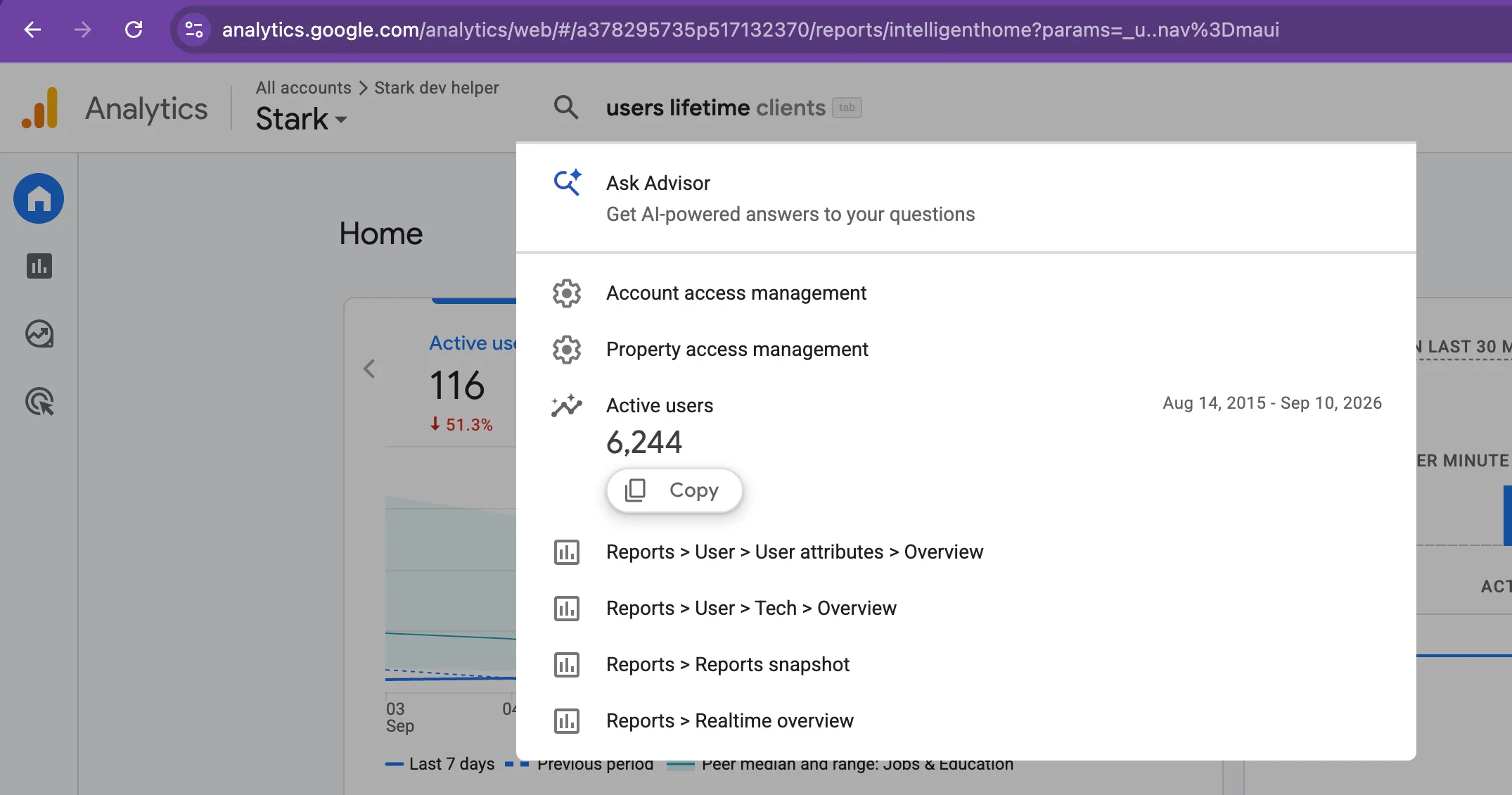Image resolution: width=1512 pixels, height=795 pixels.
Task: Click report icon beside Realtime overview result
Action: point(567,721)
